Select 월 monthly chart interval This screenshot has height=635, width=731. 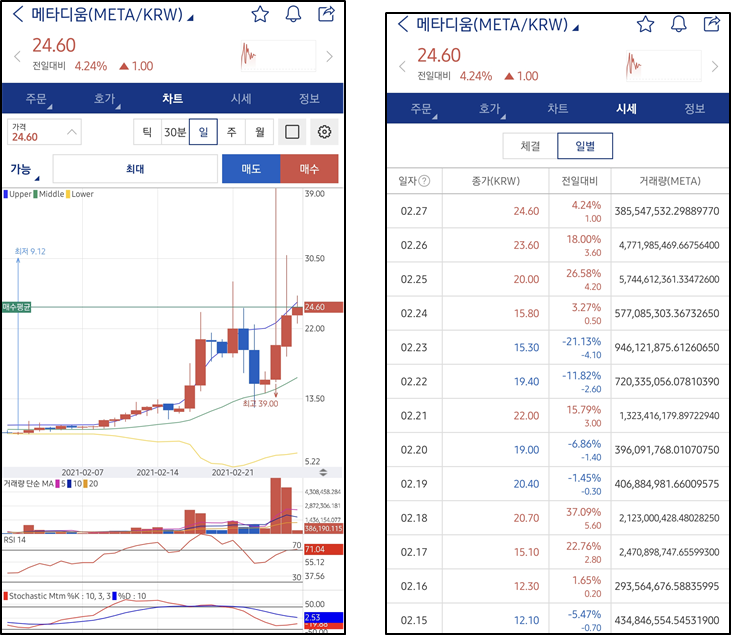tap(259, 132)
